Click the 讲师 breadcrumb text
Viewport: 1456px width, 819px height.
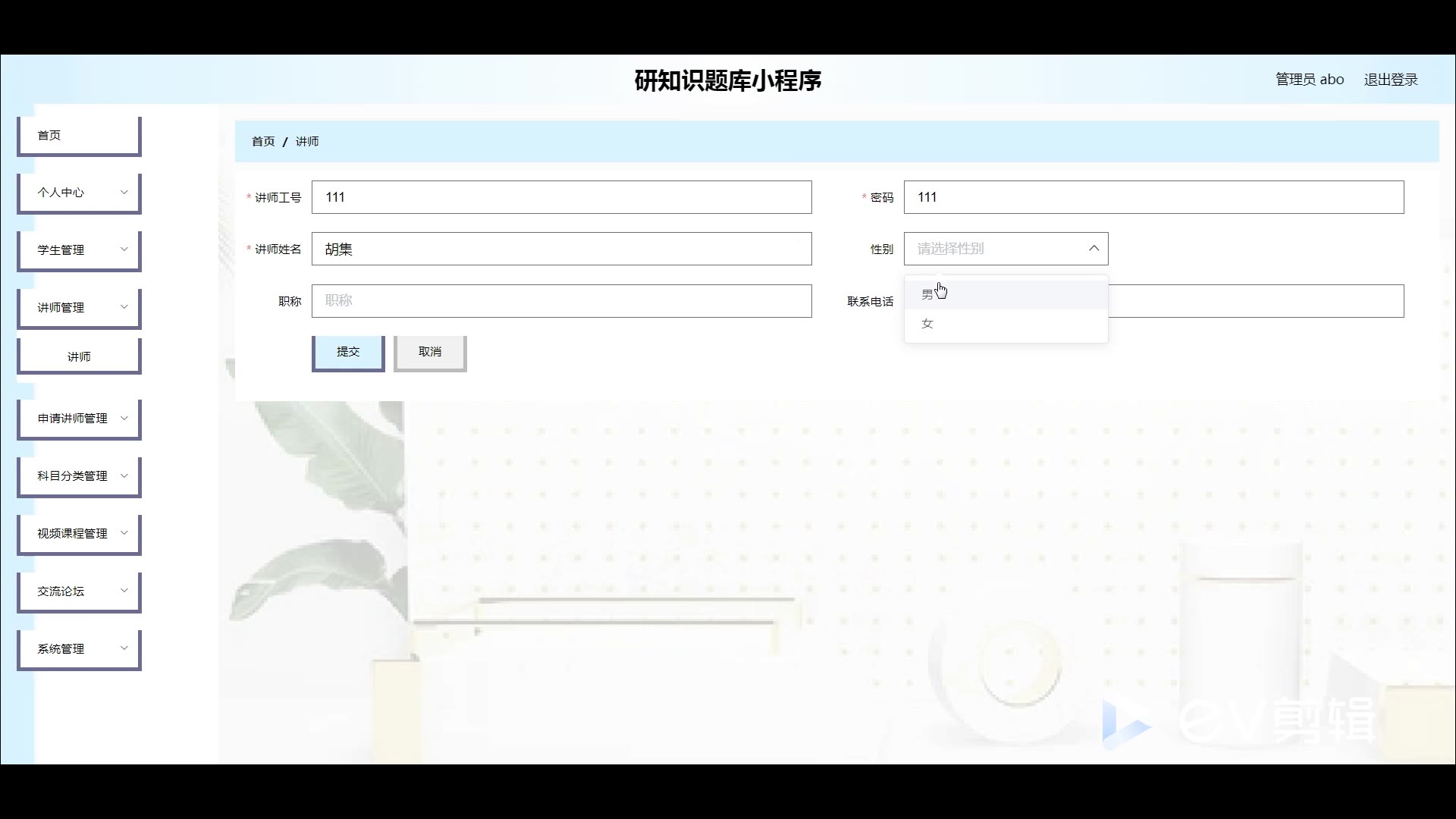(x=307, y=142)
